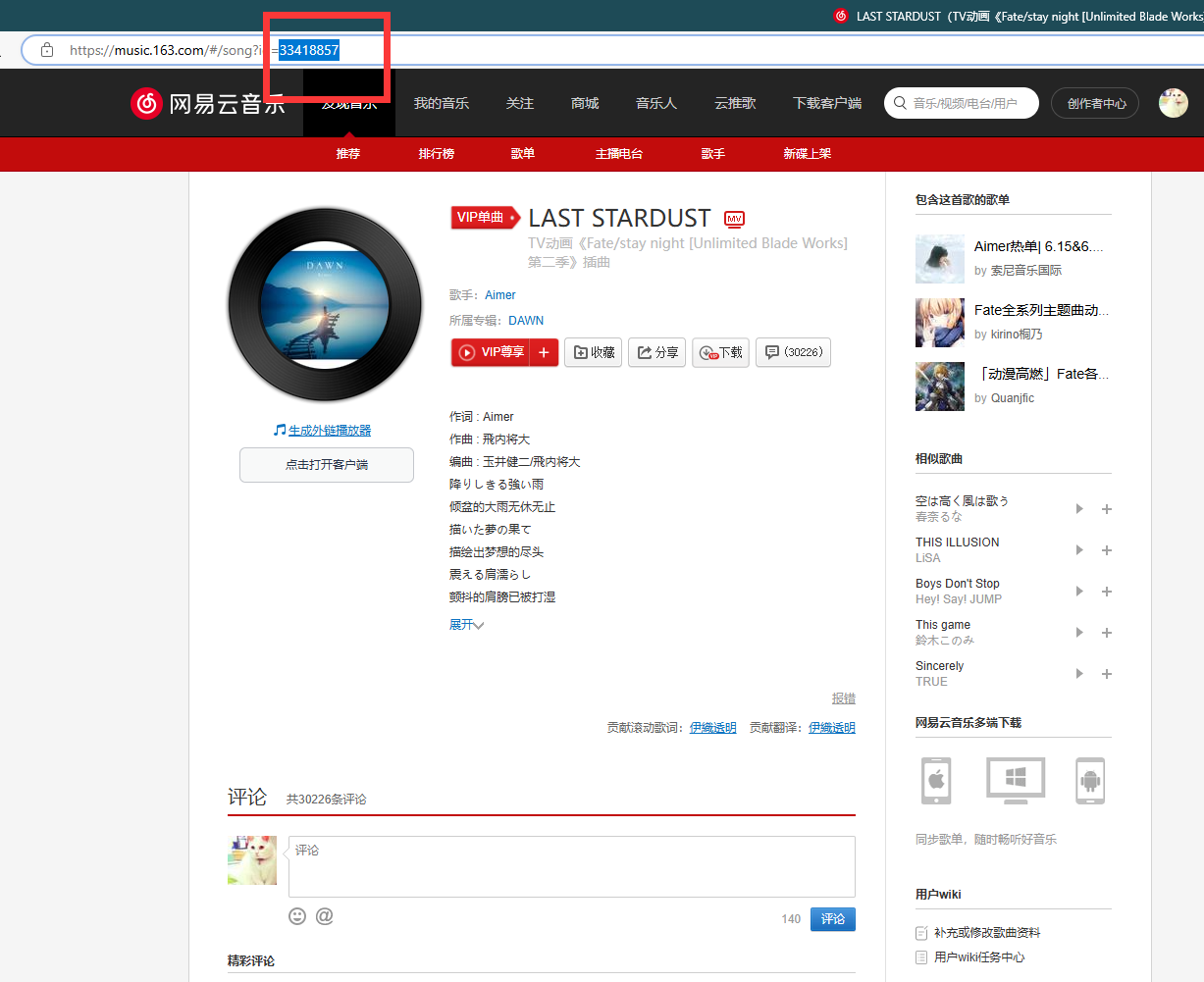The height and width of the screenshot is (982, 1204).
Task: Click the lock icon in address bar
Action: (47, 50)
